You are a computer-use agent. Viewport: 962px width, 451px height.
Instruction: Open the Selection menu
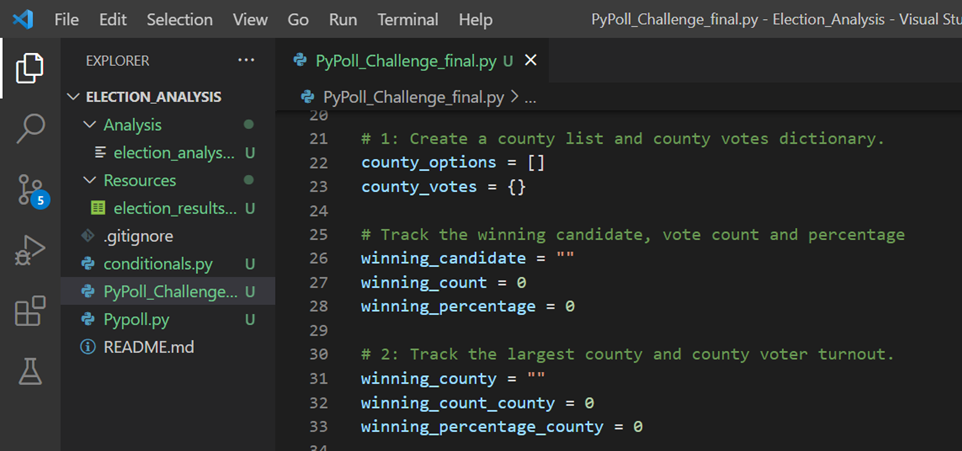pyautogui.click(x=180, y=20)
